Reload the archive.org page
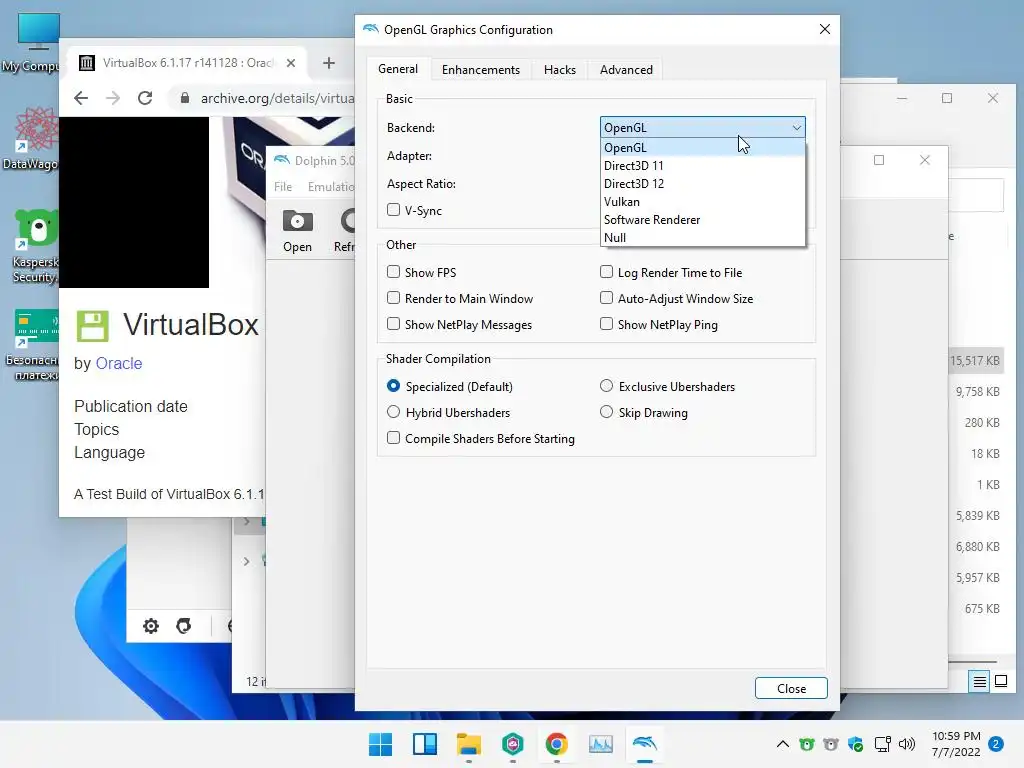This screenshot has width=1024, height=768. (145, 98)
